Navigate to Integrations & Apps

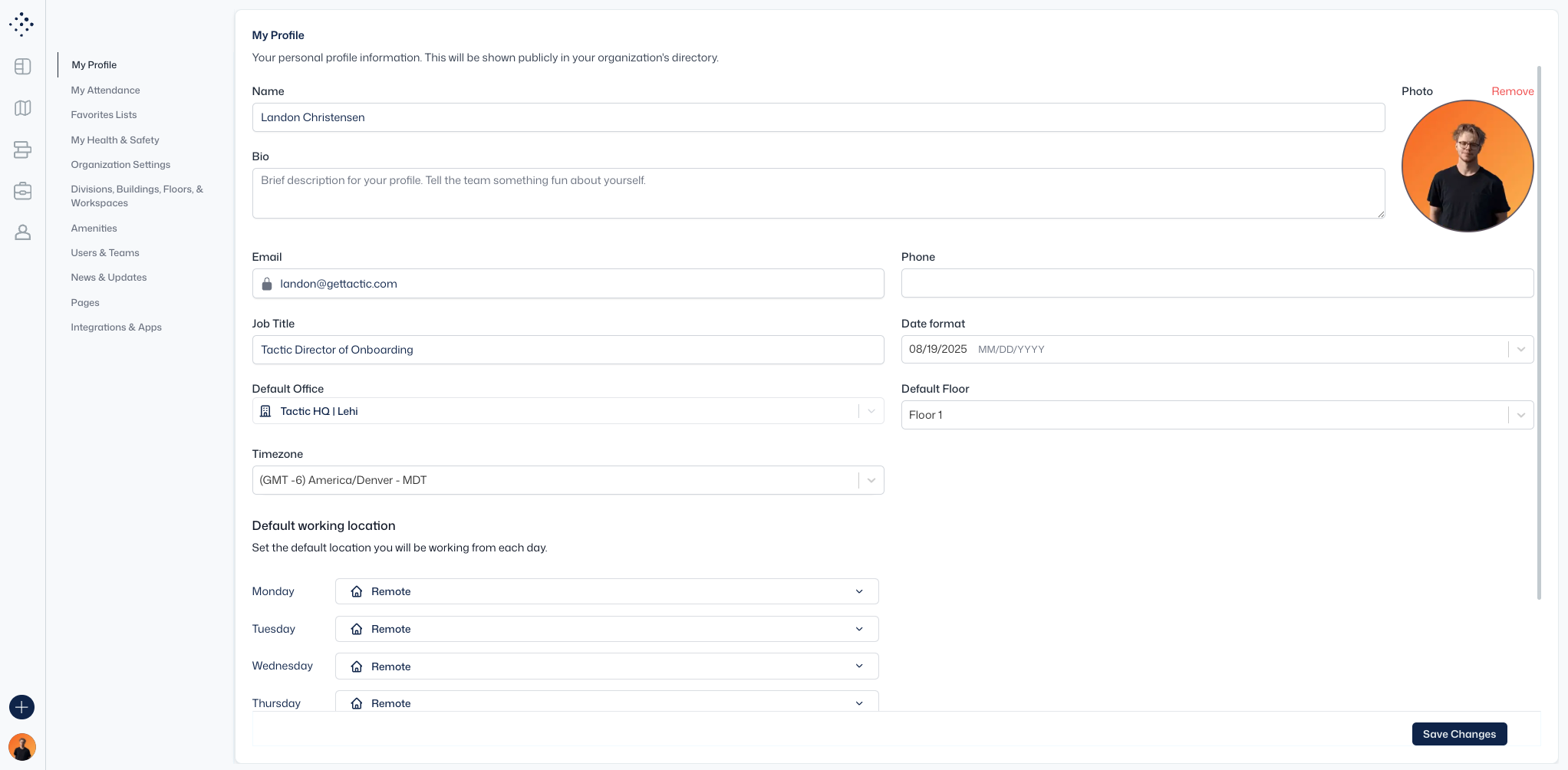coord(116,327)
